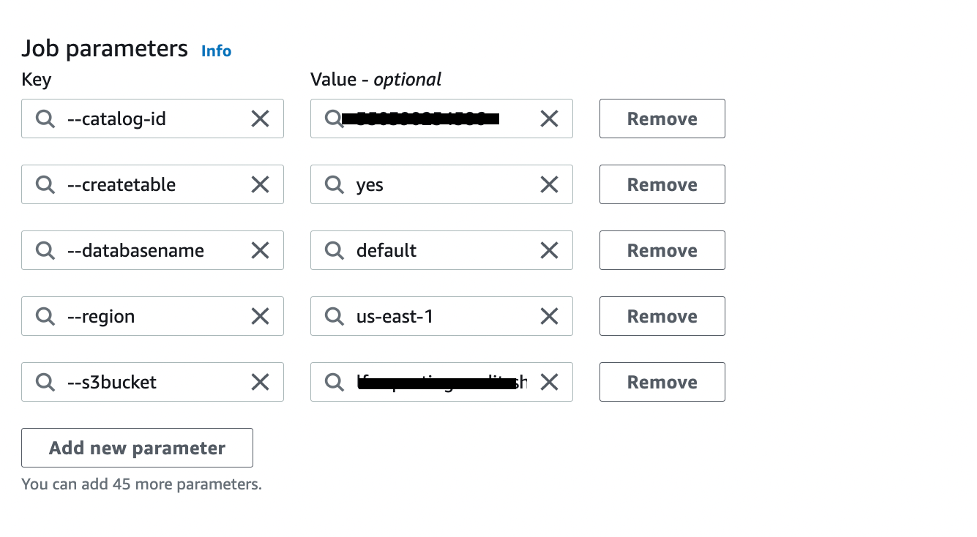
Task: Clear the --databasename key with X icon
Action: point(260,251)
